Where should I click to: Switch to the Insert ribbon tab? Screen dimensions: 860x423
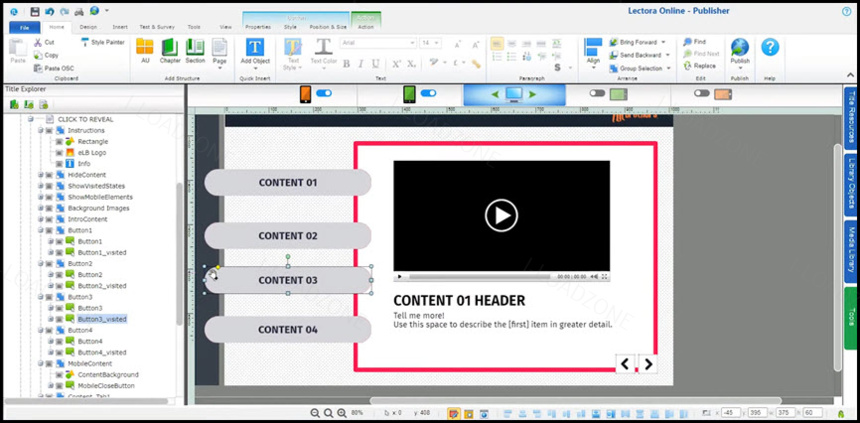click(120, 27)
